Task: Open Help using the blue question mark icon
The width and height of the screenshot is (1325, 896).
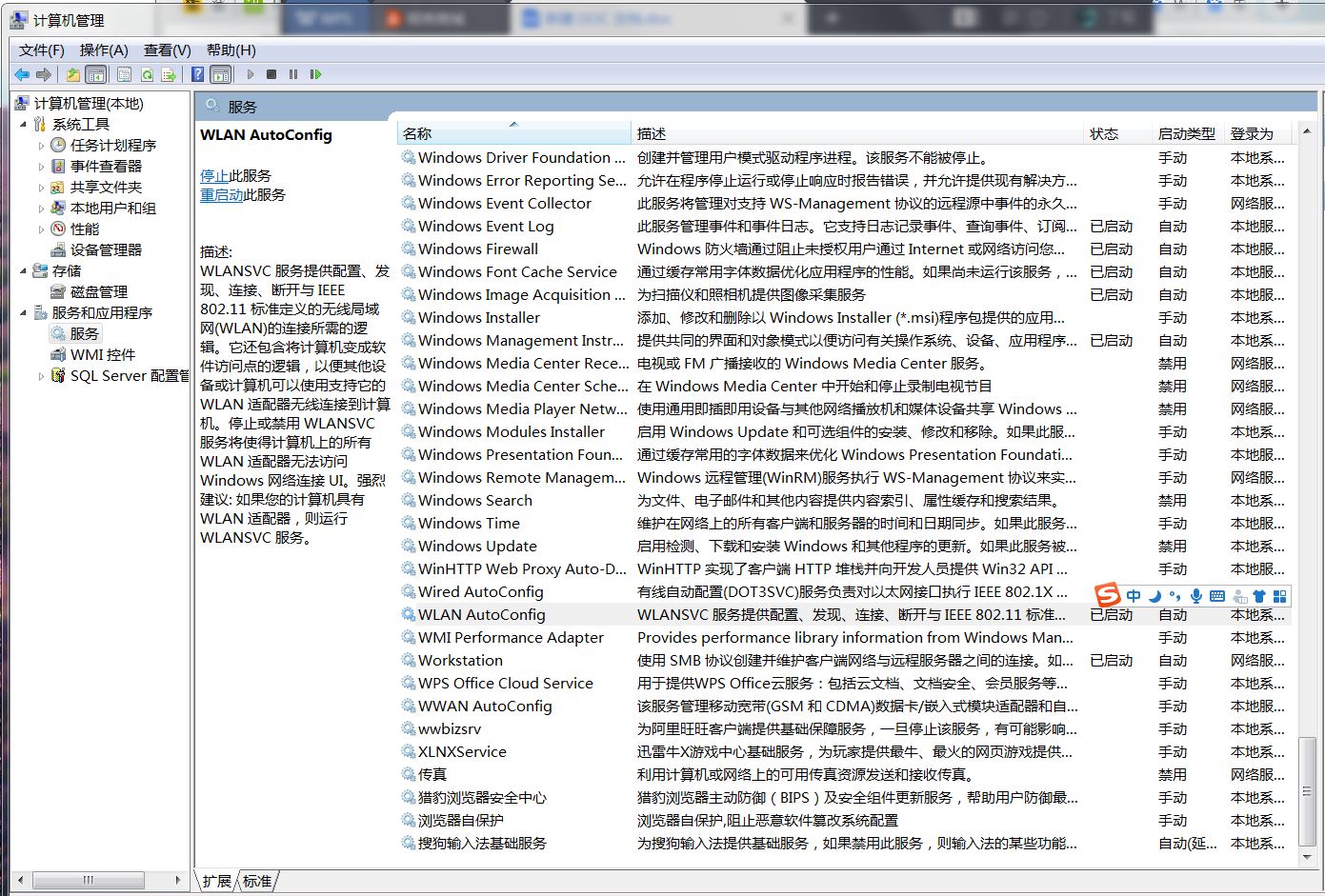Action: (197, 75)
